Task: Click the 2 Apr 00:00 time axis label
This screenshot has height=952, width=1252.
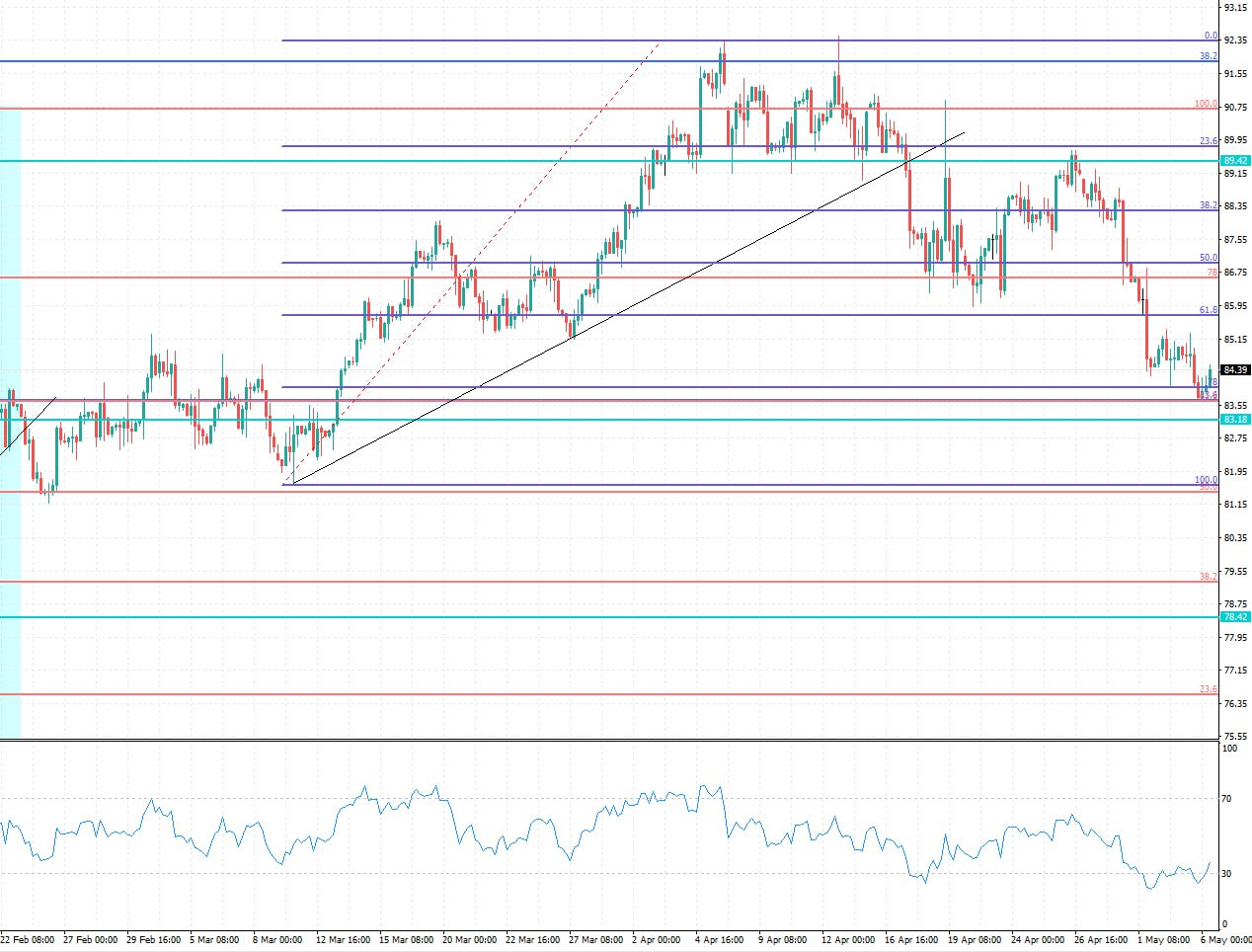Action: (x=656, y=940)
